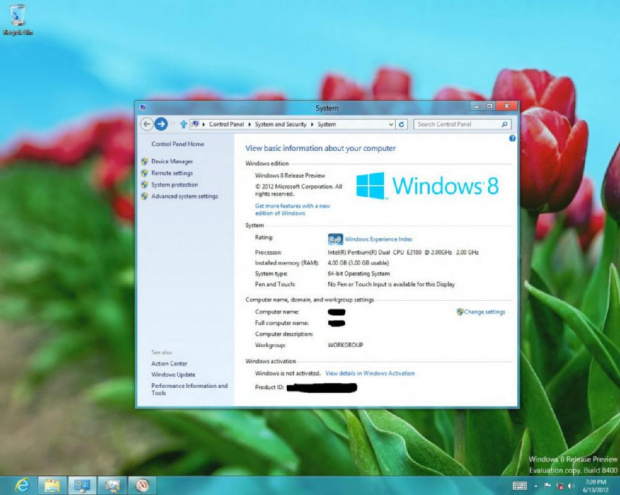Expand the arrow after Control Panel breadcrumb
Screen dimensions: 620x495
coord(250,125)
